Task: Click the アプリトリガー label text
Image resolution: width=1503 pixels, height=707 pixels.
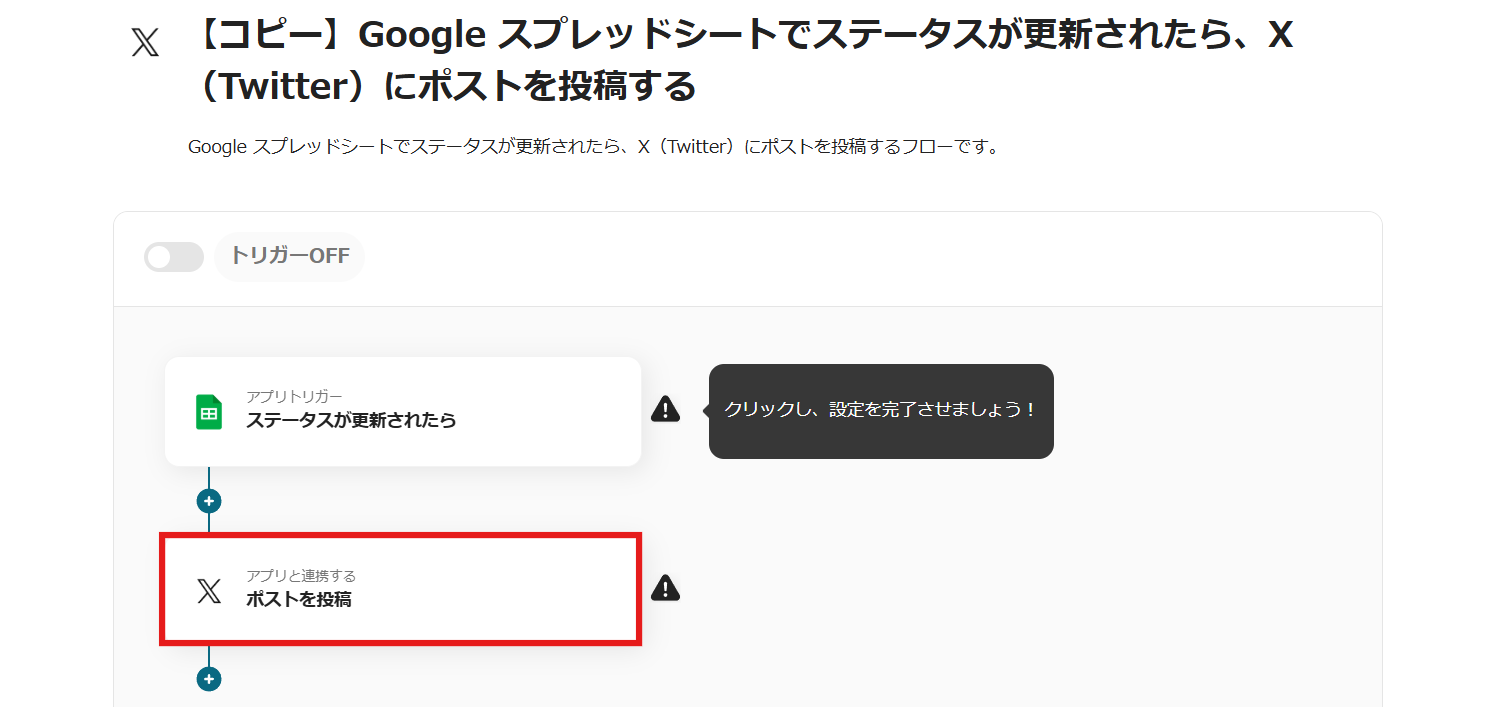Action: pos(294,397)
